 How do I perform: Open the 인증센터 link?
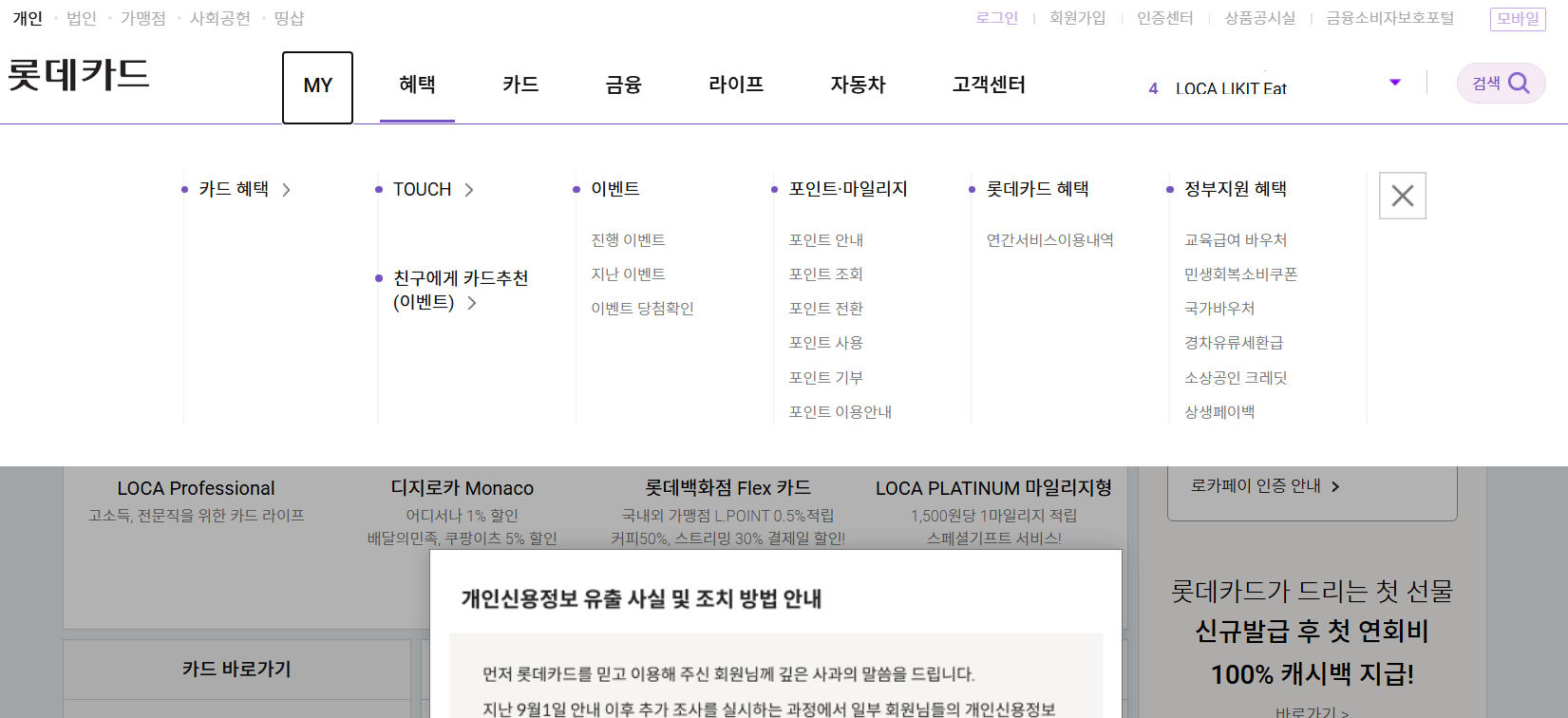[1165, 18]
